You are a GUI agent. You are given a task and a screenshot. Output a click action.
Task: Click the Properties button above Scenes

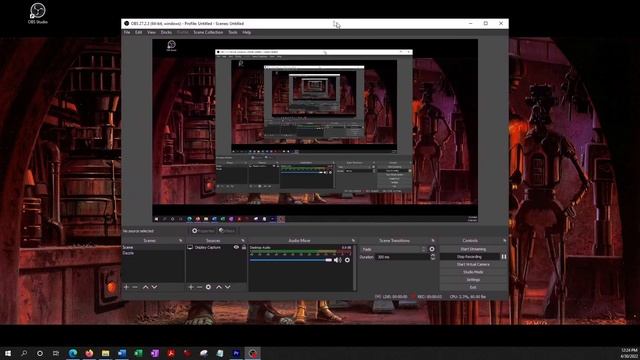tap(203, 231)
